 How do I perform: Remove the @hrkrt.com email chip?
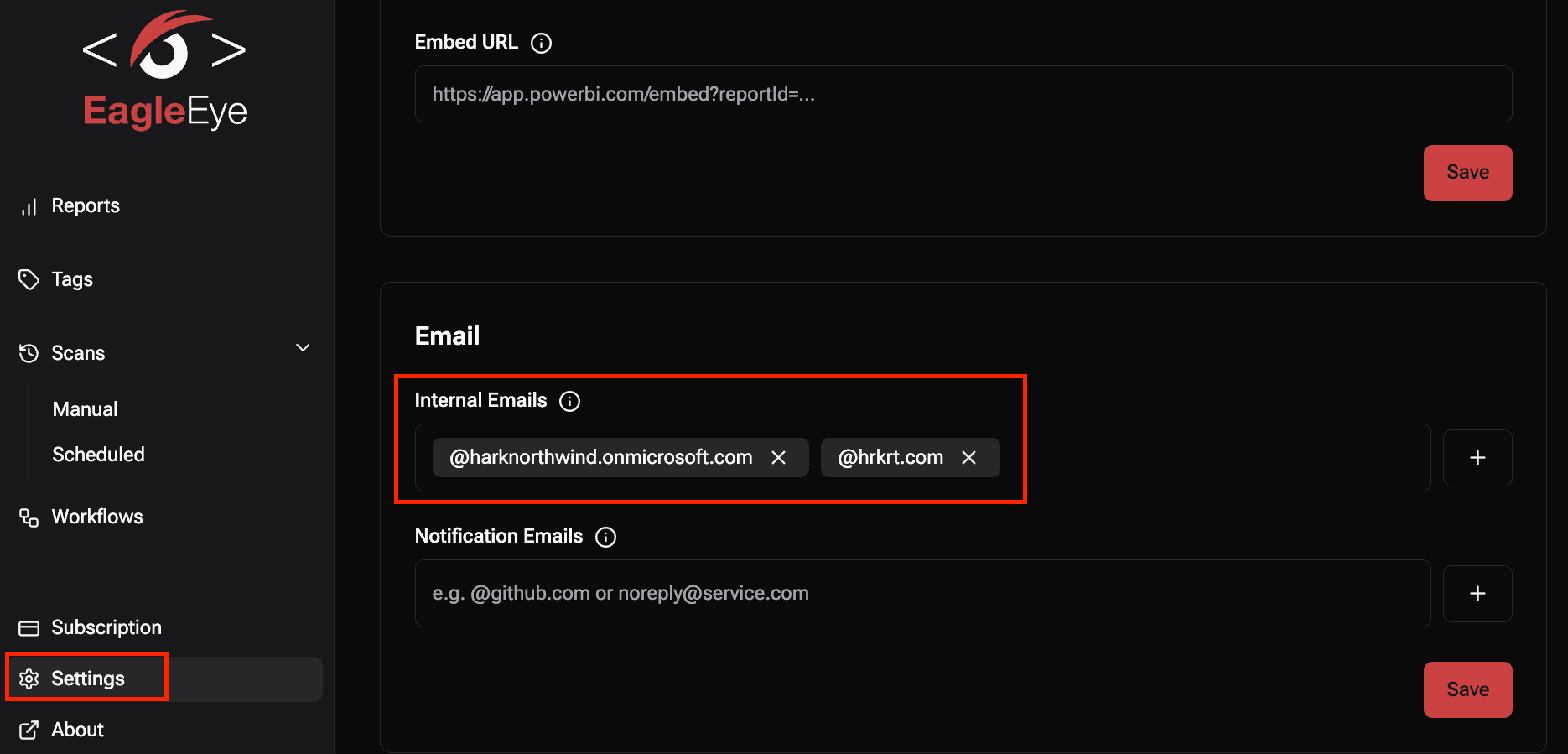(969, 458)
